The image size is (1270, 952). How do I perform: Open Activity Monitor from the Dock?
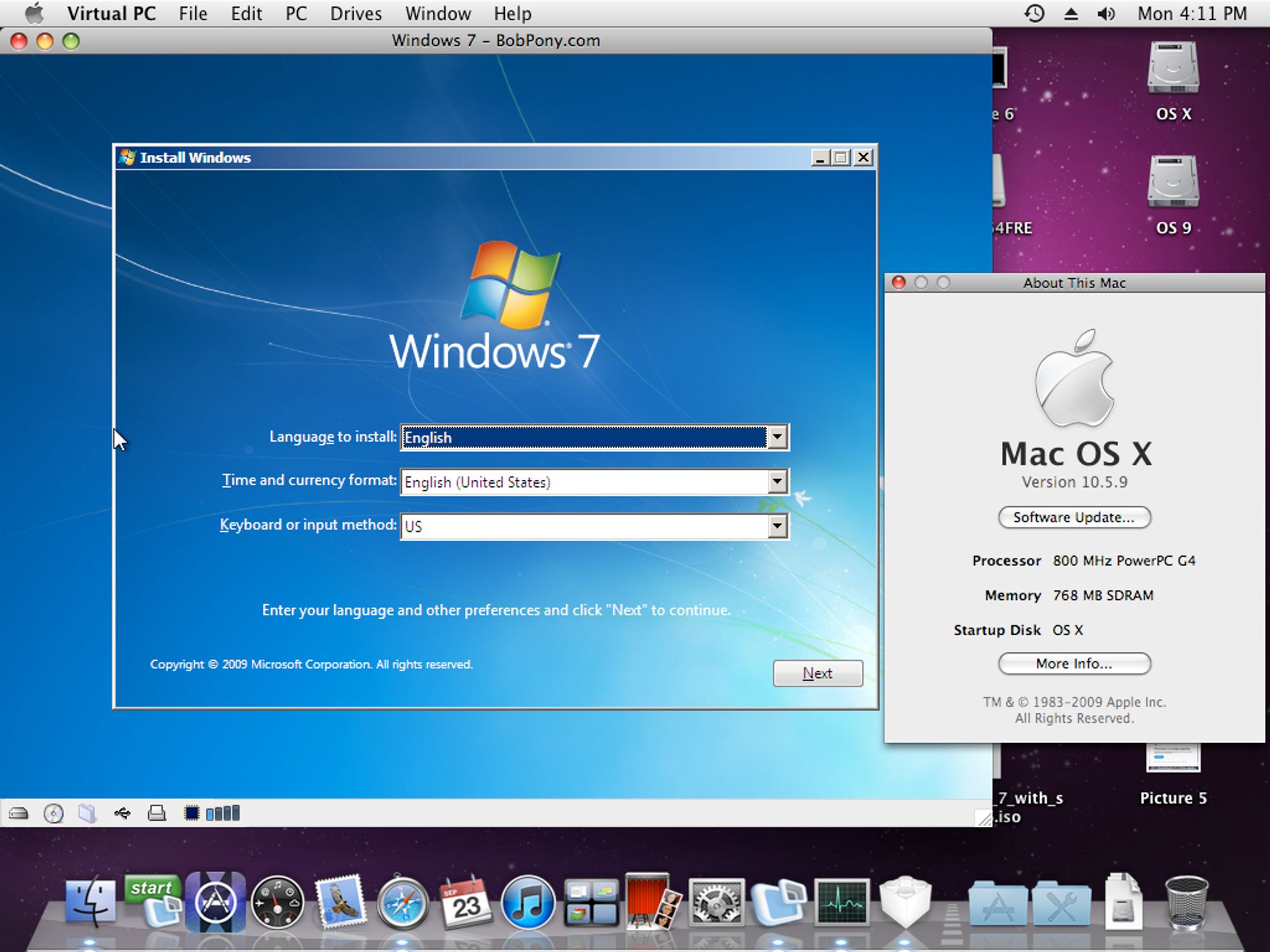[842, 902]
